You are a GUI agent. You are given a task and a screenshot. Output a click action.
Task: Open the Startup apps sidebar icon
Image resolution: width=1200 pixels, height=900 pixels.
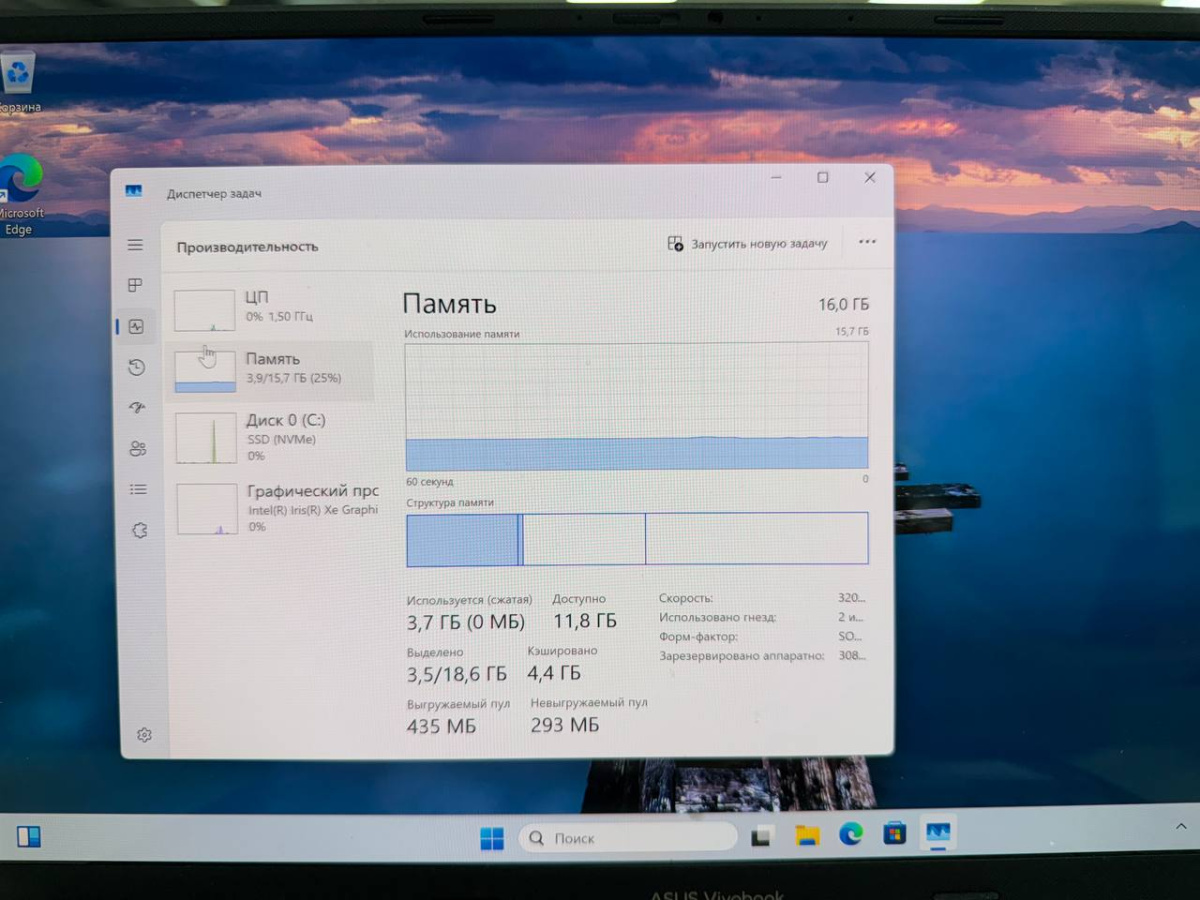coord(138,408)
